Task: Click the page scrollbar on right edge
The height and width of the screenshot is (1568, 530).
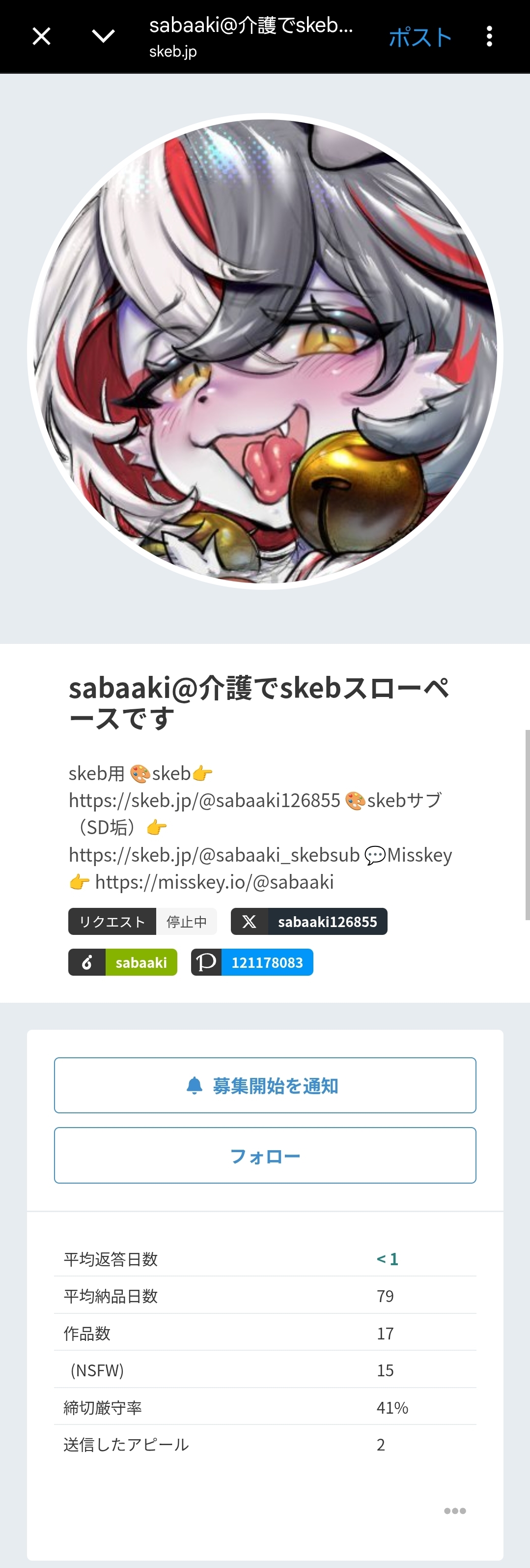Action: pyautogui.click(x=527, y=825)
